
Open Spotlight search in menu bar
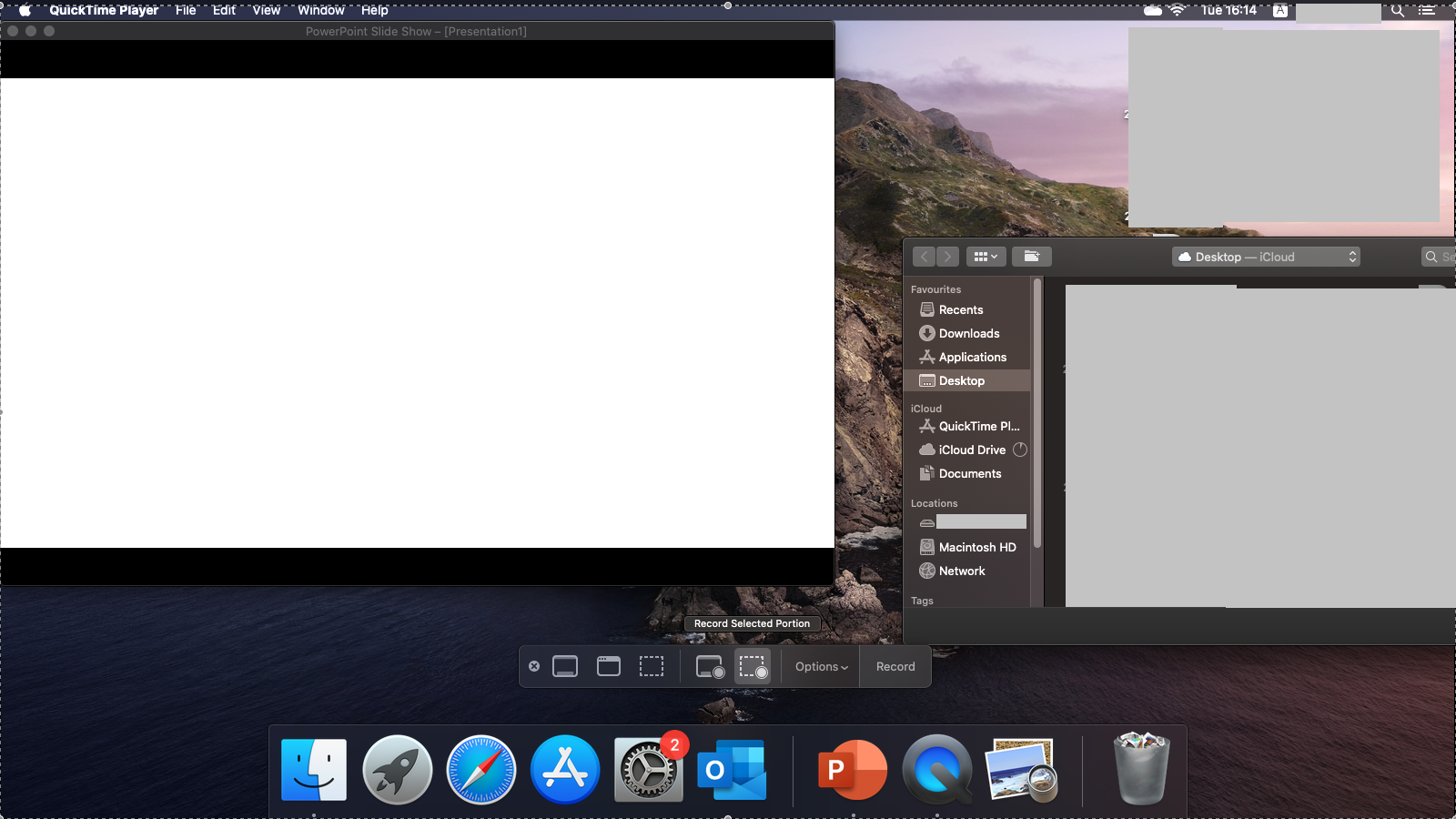pos(1398,10)
